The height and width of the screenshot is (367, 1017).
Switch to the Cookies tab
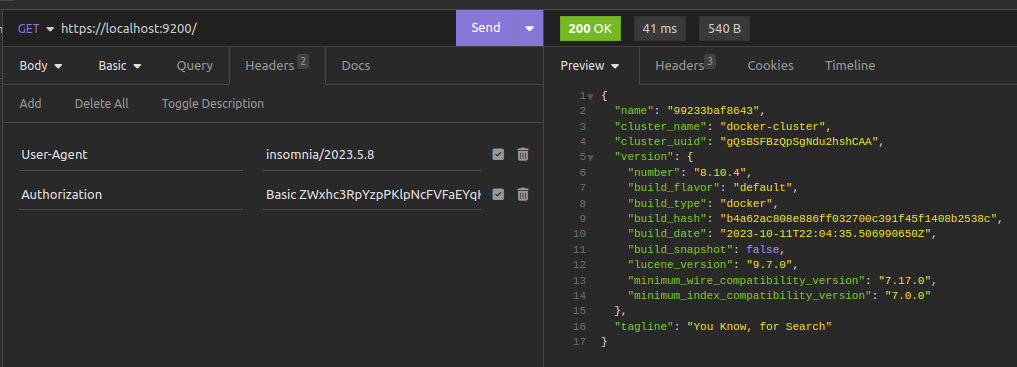(x=770, y=65)
